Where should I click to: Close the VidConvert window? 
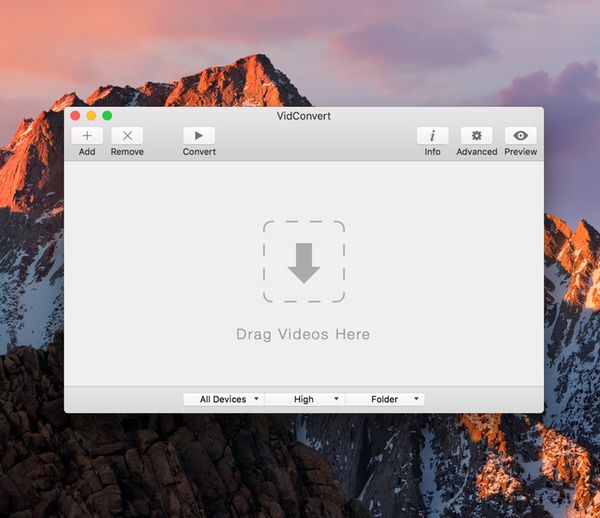click(x=75, y=116)
